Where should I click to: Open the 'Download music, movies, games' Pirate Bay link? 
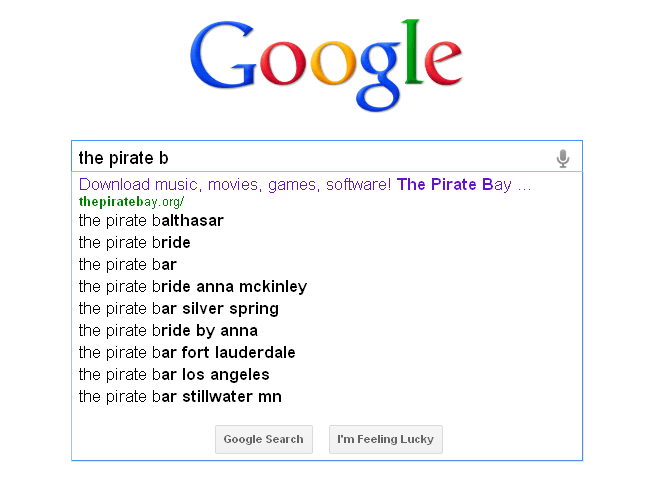[305, 185]
